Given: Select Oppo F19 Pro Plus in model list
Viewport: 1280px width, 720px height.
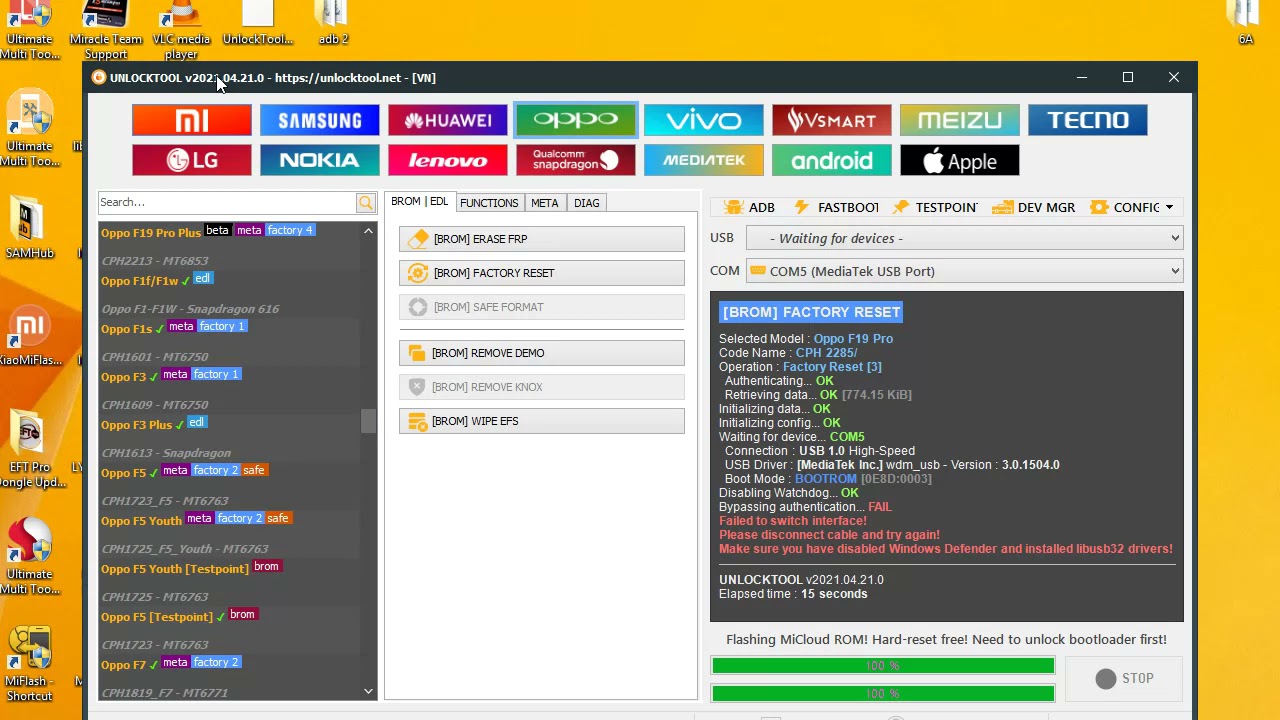Looking at the screenshot, I should coord(151,233).
